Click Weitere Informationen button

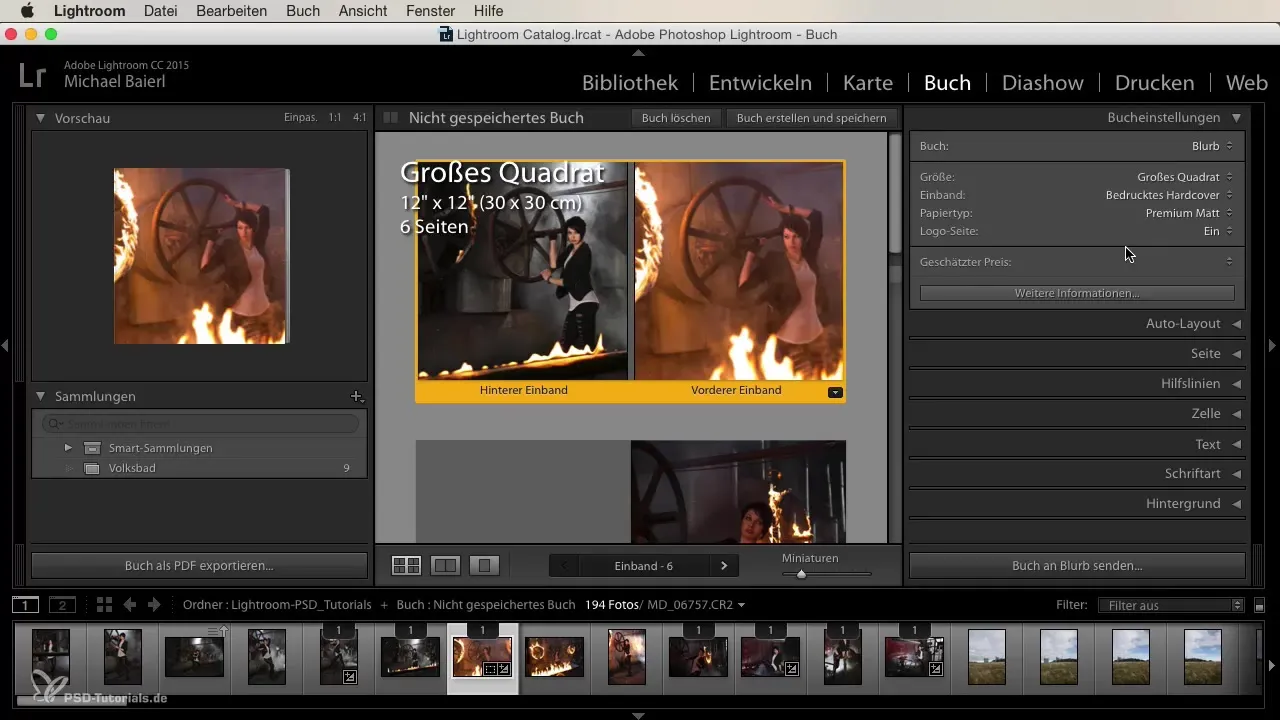[x=1077, y=293]
